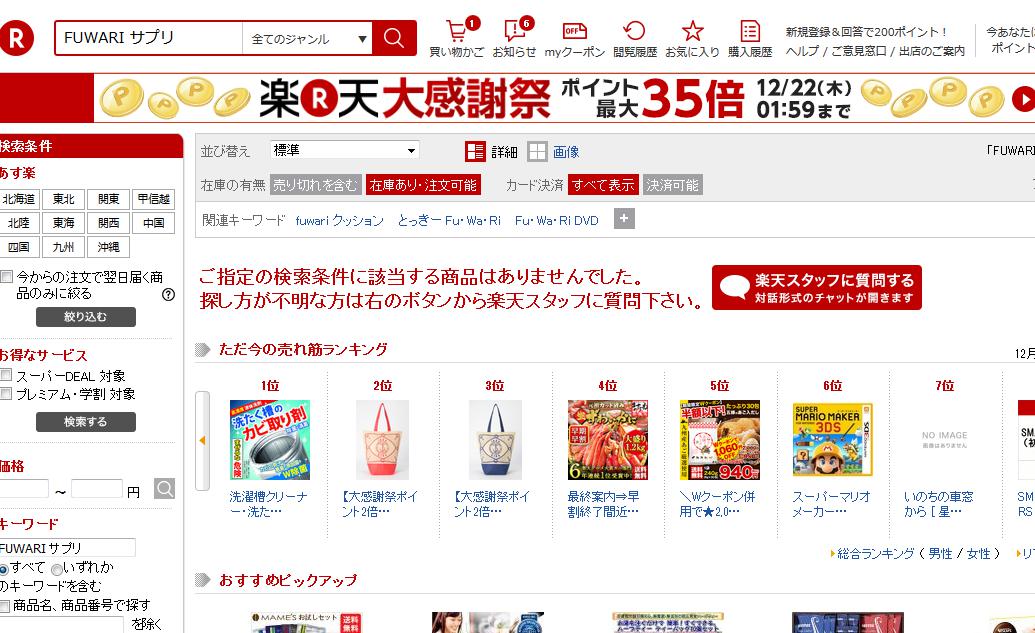Screen dimensions: 1035x633
Task: Open the 全てのジャンル genre dropdown
Action: (307, 38)
